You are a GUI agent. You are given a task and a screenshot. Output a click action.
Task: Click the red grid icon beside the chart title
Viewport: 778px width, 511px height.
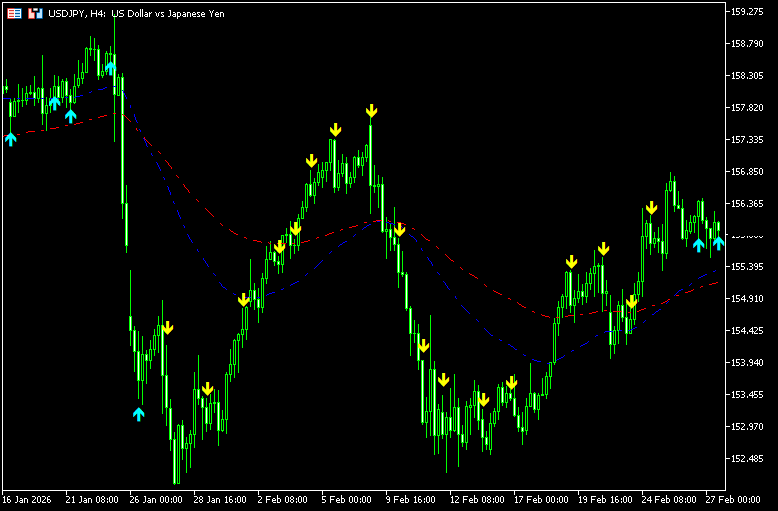pyautogui.click(x=14, y=13)
